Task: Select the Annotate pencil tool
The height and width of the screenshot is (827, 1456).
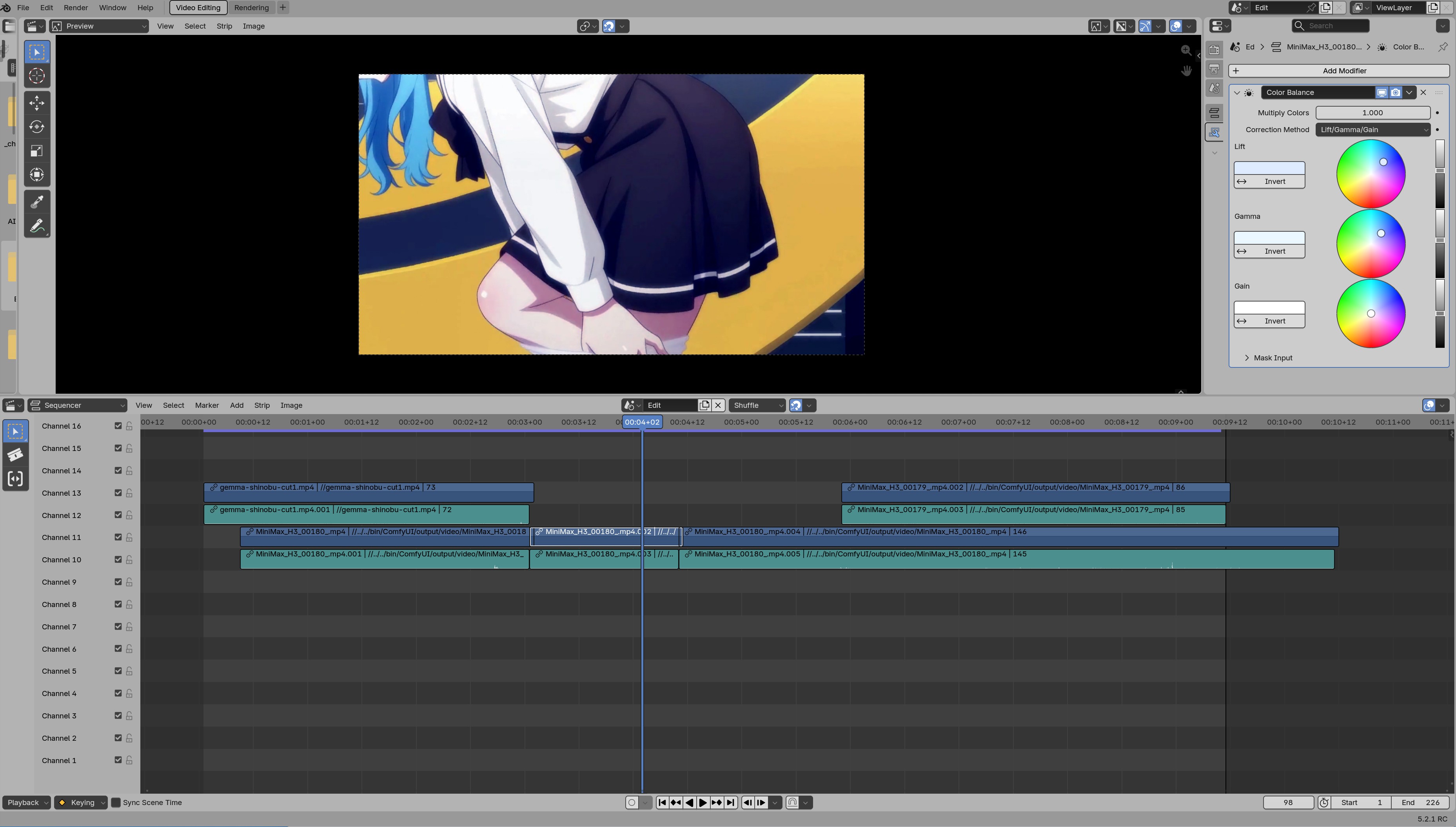Action: pyautogui.click(x=37, y=226)
